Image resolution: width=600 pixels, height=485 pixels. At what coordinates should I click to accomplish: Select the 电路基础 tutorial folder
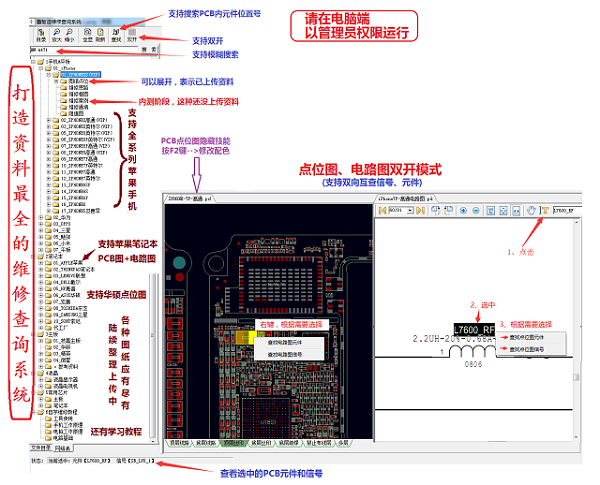(63, 438)
